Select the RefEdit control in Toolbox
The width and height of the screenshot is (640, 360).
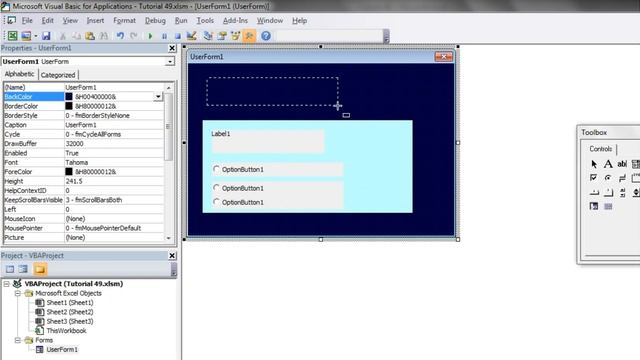tap(608, 206)
